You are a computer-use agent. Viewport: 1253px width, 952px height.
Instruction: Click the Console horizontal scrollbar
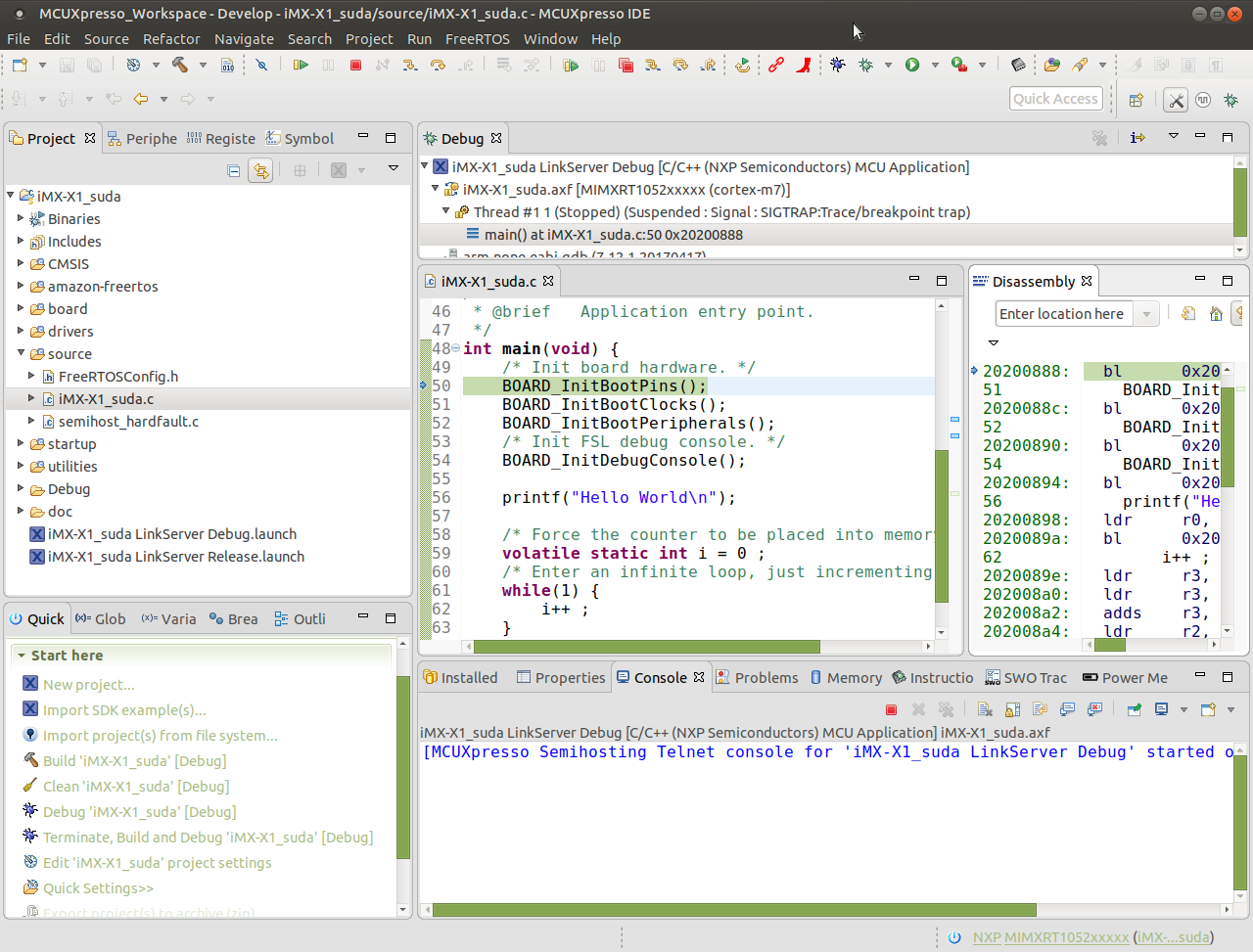[x=734, y=910]
